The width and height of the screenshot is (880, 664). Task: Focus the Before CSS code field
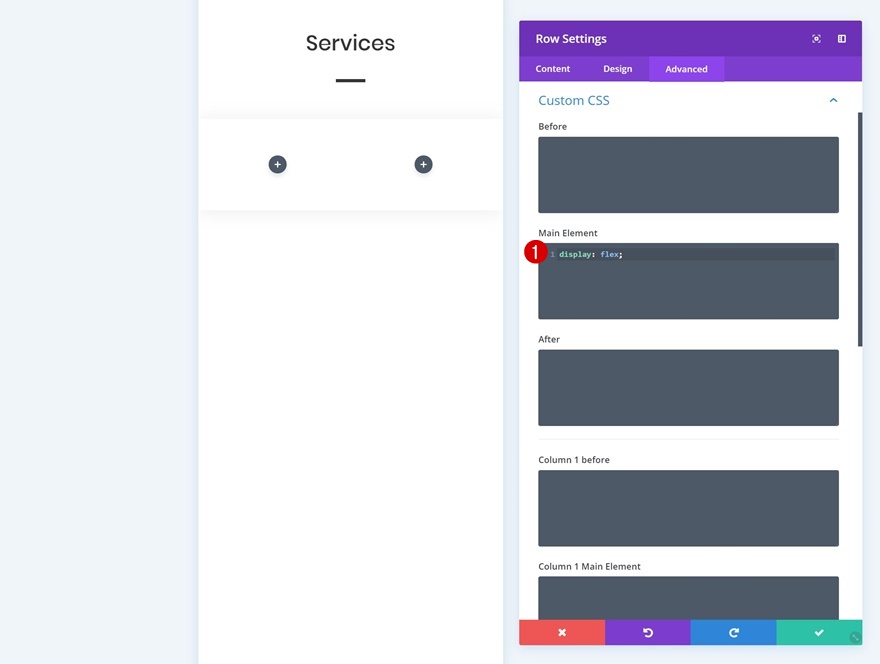click(688, 175)
